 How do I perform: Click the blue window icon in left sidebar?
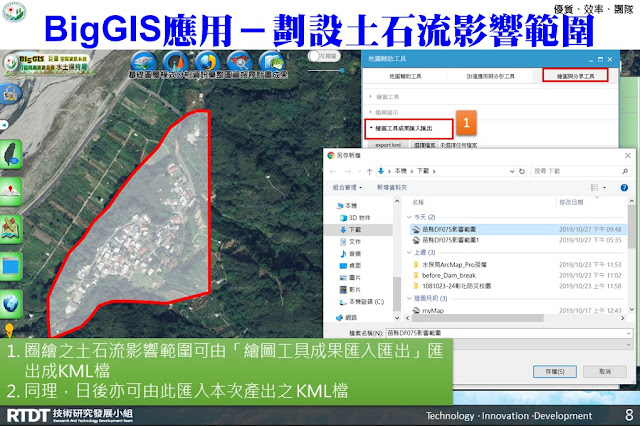11,266
